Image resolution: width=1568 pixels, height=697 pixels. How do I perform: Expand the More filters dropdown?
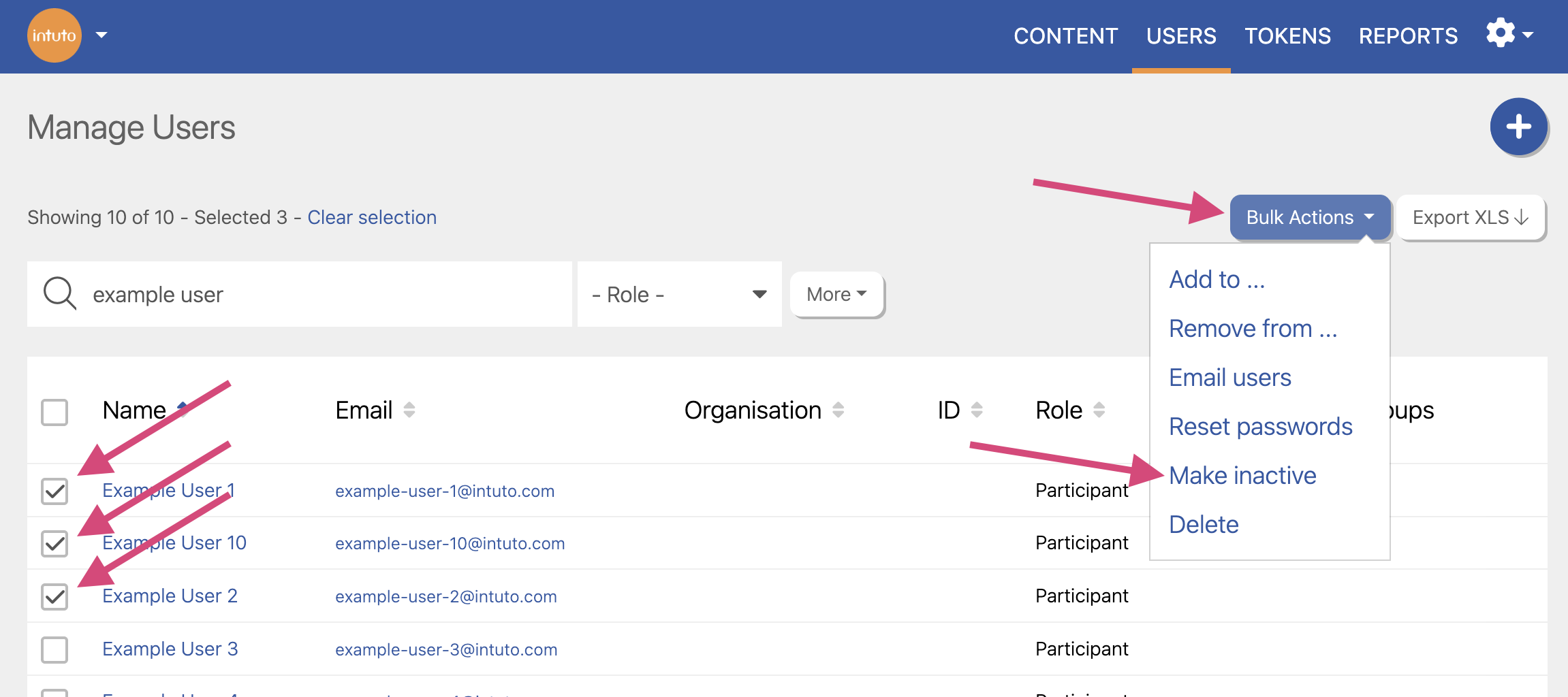tap(836, 295)
